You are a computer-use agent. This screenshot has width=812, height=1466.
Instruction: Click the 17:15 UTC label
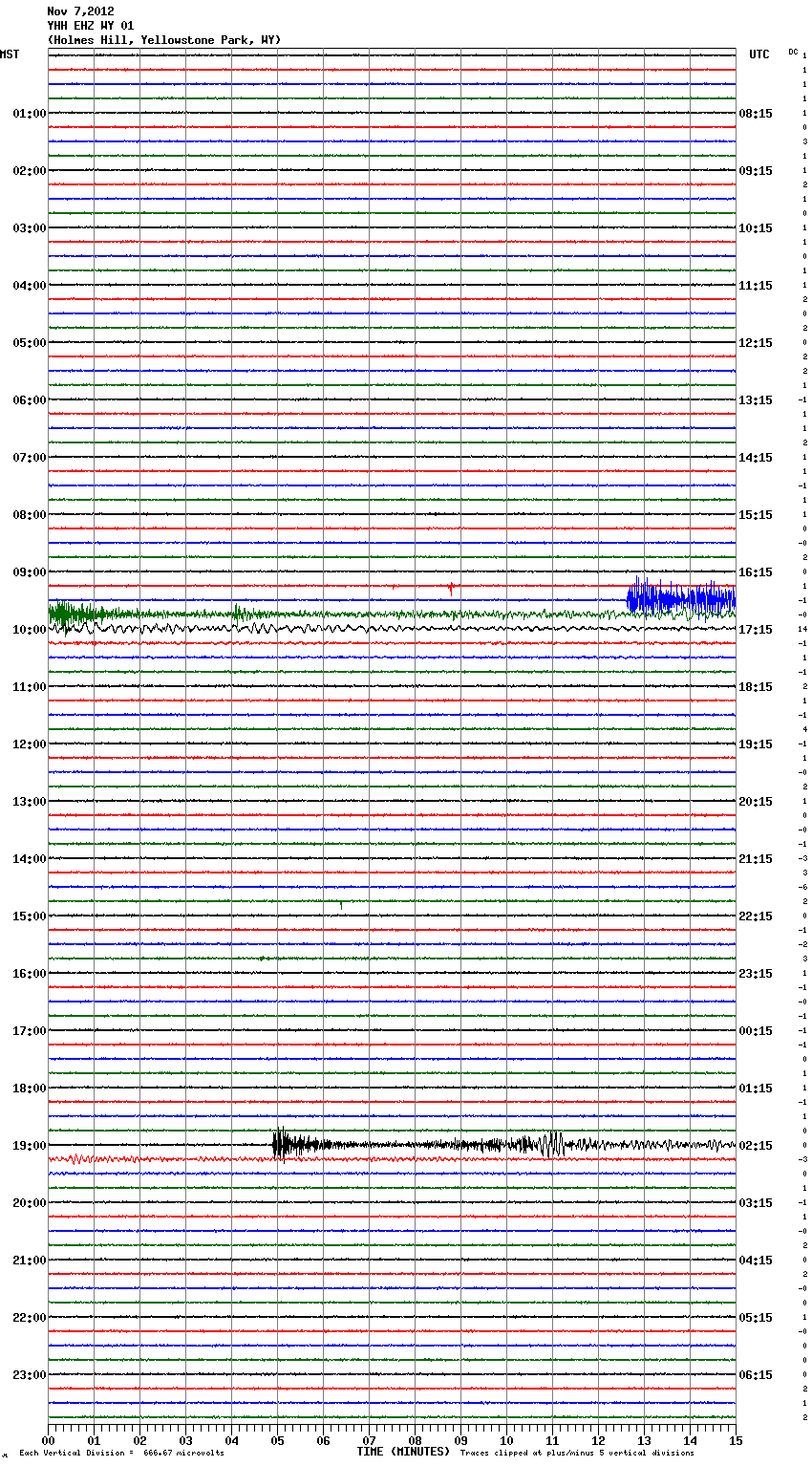(756, 630)
